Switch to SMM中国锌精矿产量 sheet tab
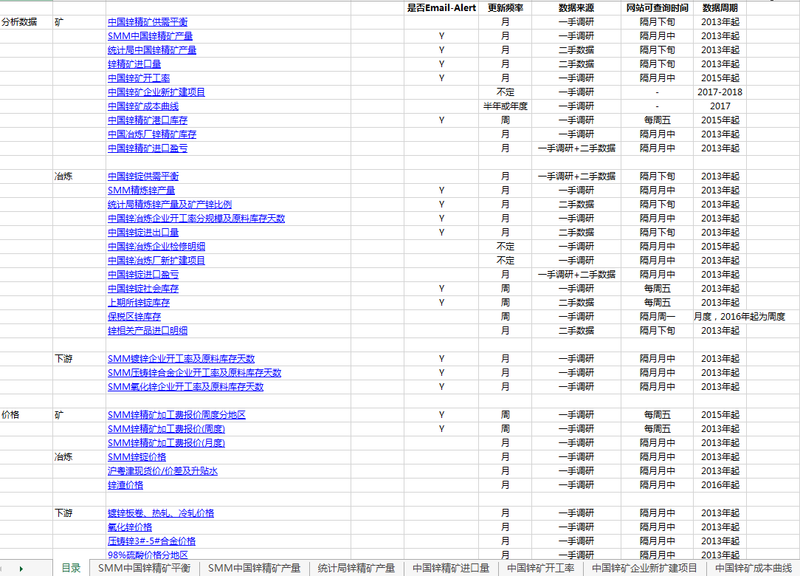 254,568
